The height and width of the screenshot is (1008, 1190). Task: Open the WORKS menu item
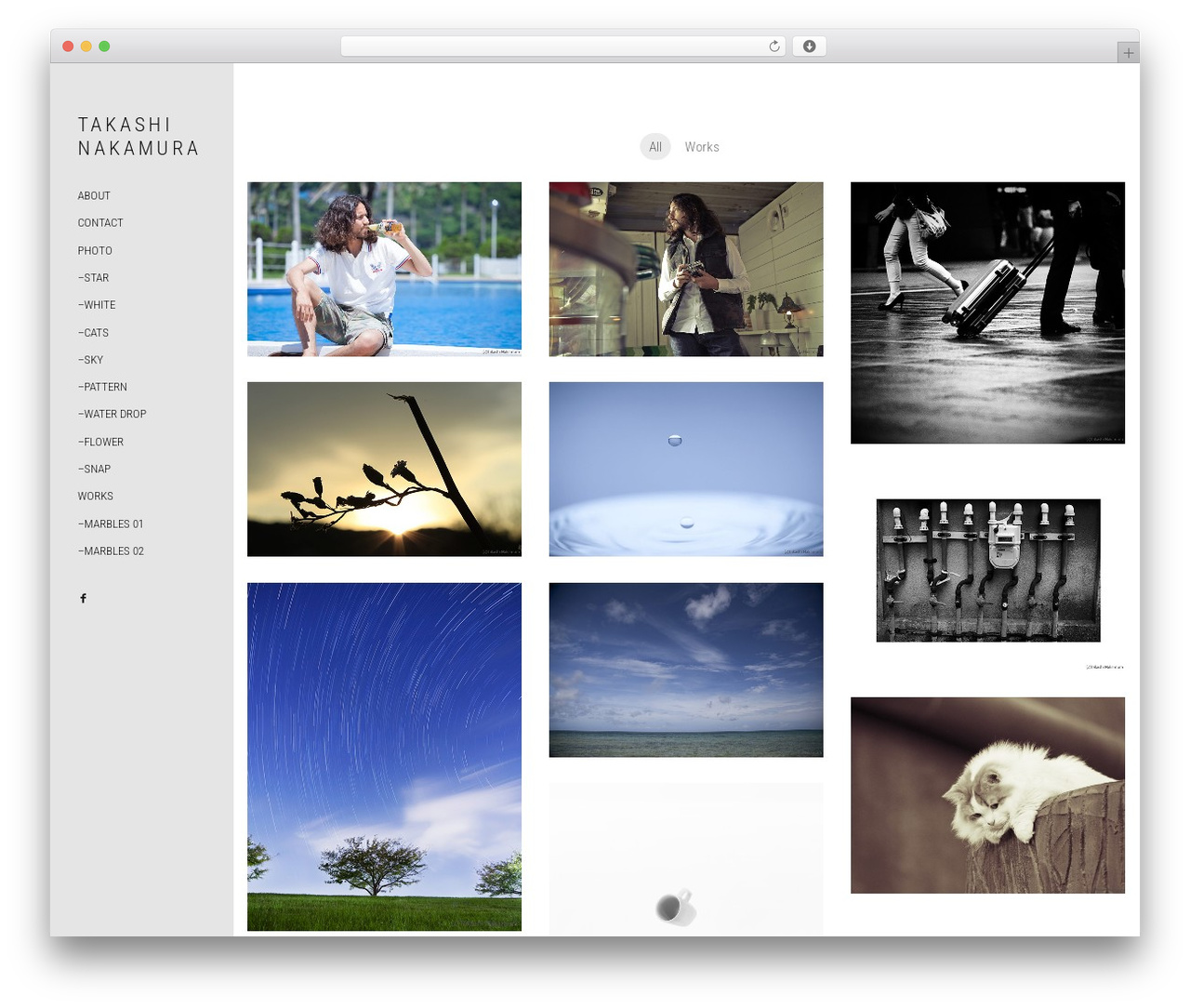(96, 497)
